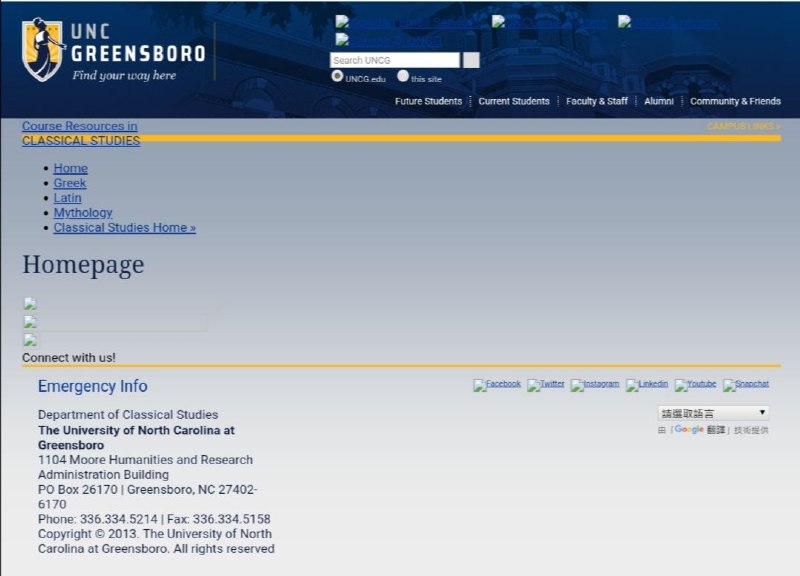
Task: Open the Greek course resources link
Action: [x=70, y=183]
